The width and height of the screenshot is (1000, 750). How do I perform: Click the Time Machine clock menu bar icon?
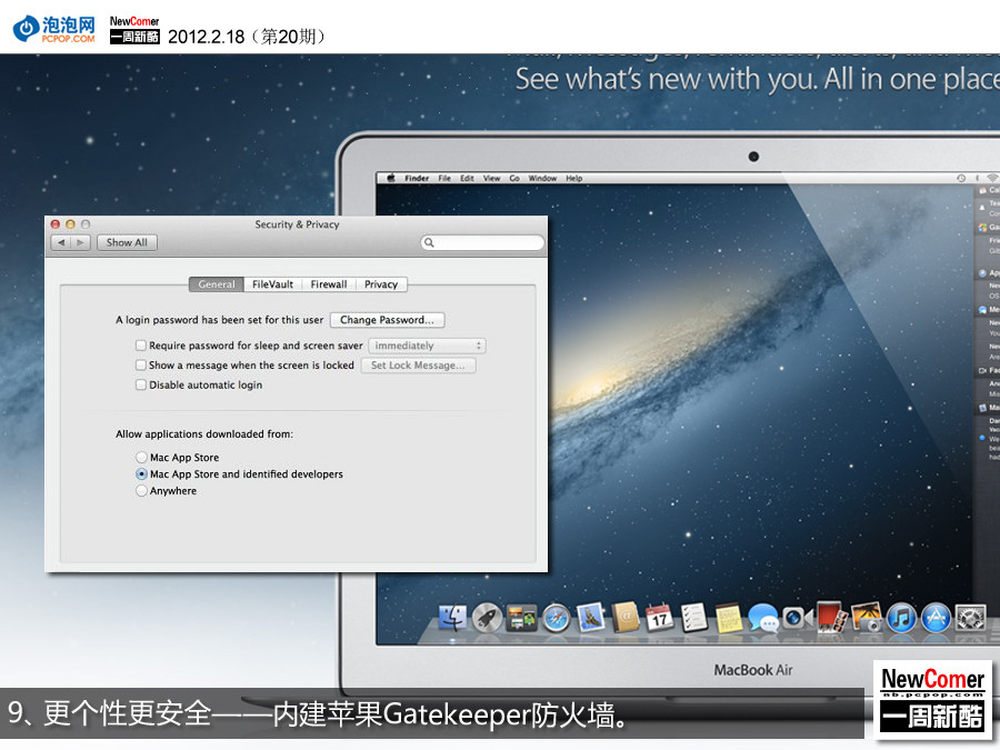(x=961, y=179)
